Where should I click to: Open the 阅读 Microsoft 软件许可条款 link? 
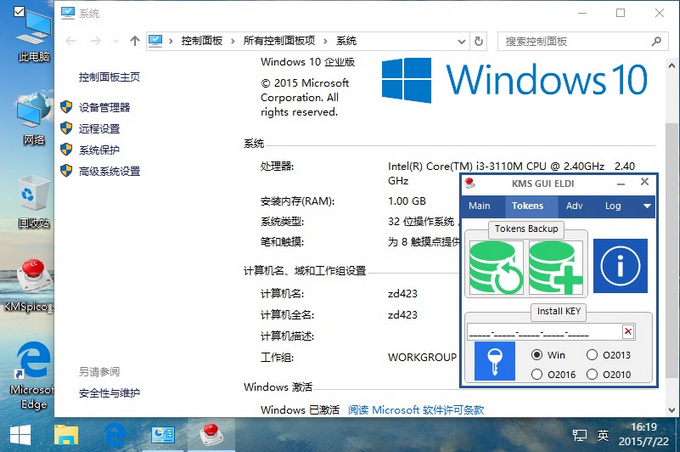(415, 410)
